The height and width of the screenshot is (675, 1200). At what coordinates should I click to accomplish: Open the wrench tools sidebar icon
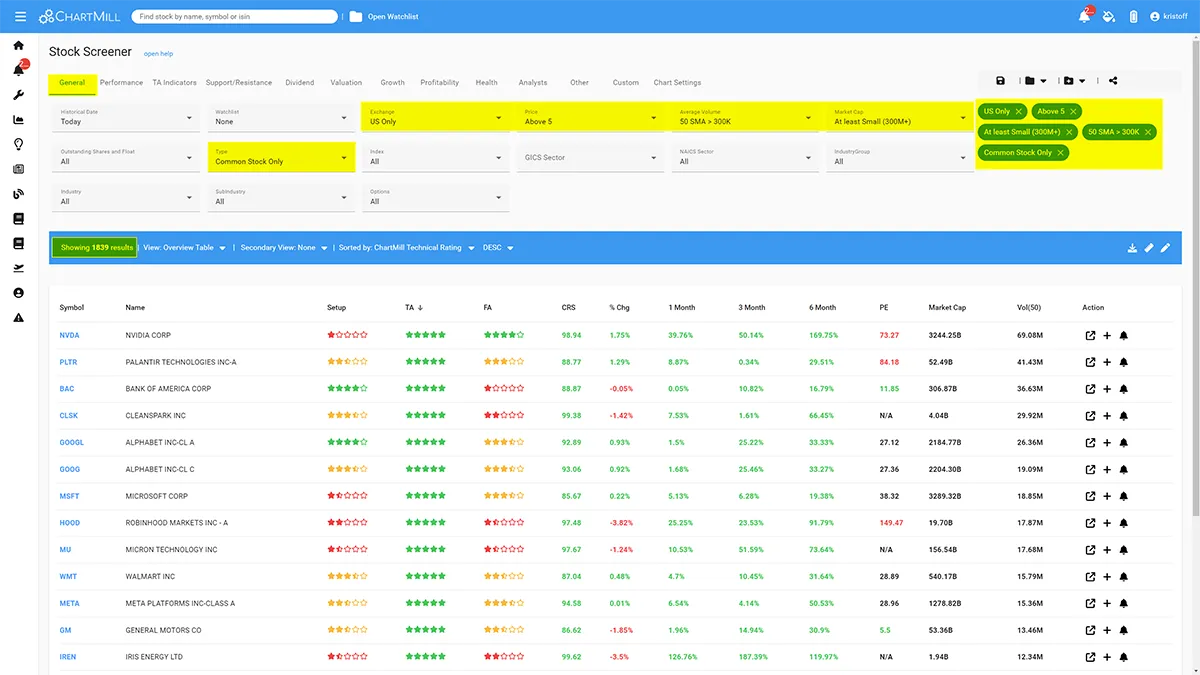(x=19, y=95)
